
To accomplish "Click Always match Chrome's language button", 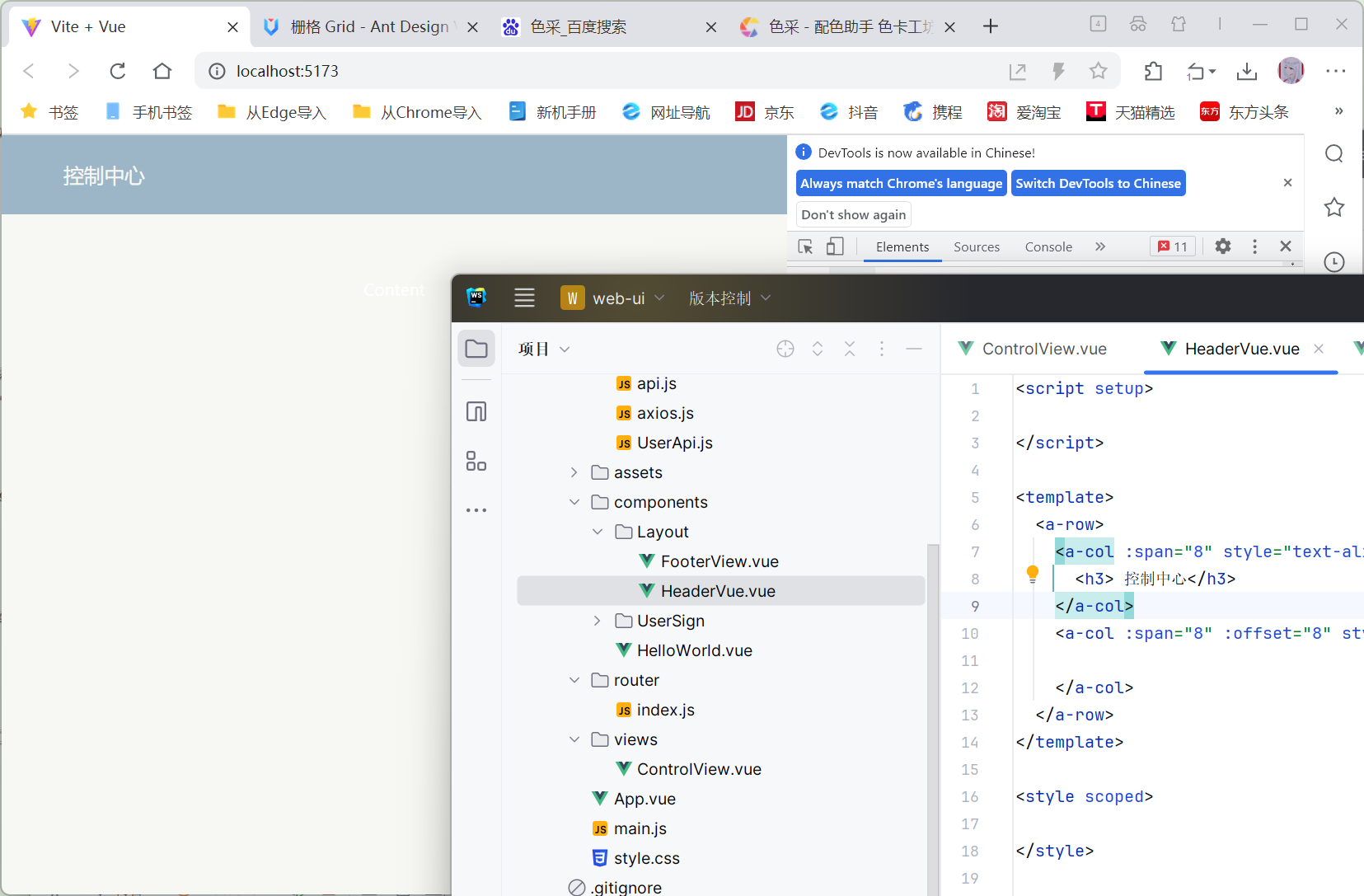I will click(x=902, y=183).
